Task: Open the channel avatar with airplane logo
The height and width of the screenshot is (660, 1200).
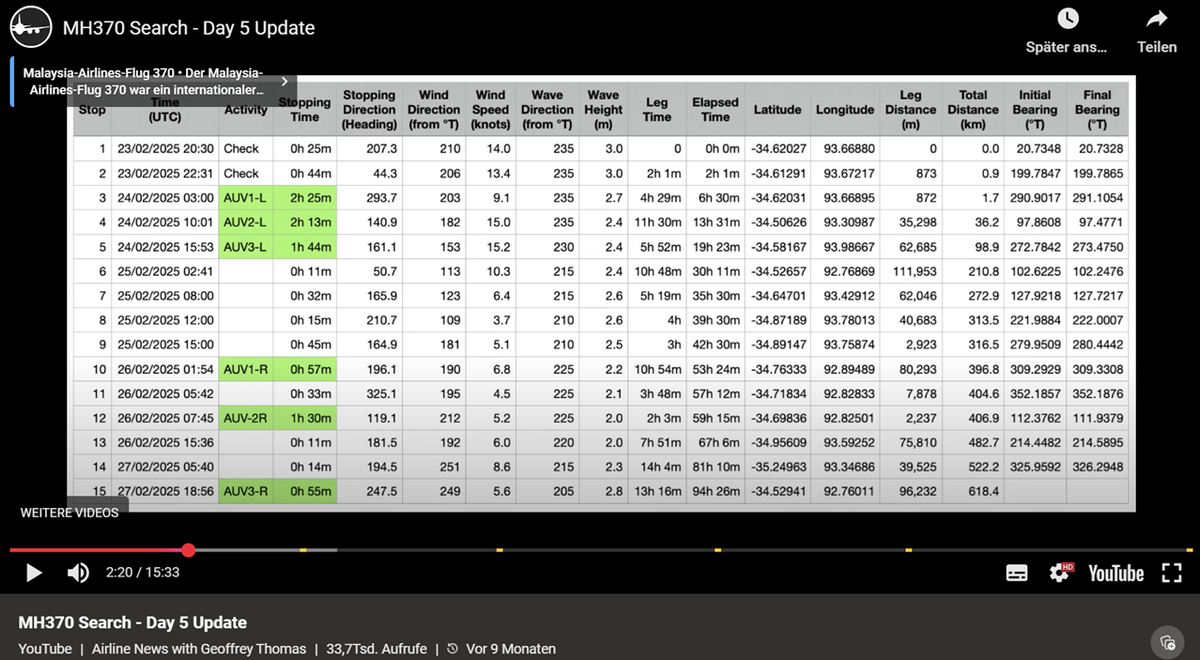Action: click(31, 27)
